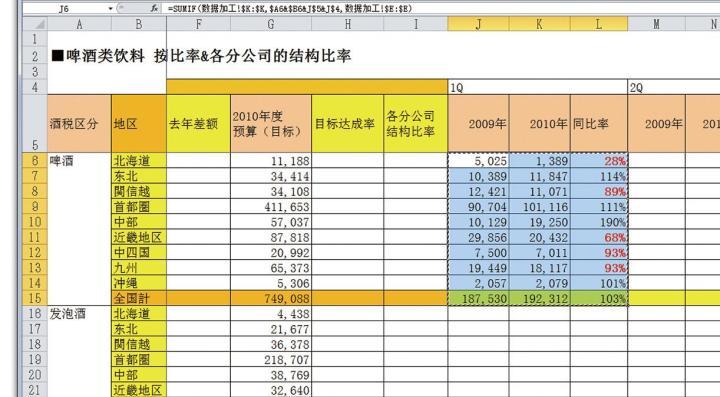Select row 2 header
The image size is (720, 397).
(35, 56)
